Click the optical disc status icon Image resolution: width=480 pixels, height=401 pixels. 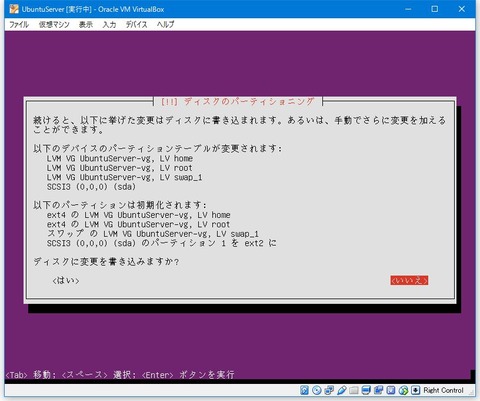[x=317, y=390]
